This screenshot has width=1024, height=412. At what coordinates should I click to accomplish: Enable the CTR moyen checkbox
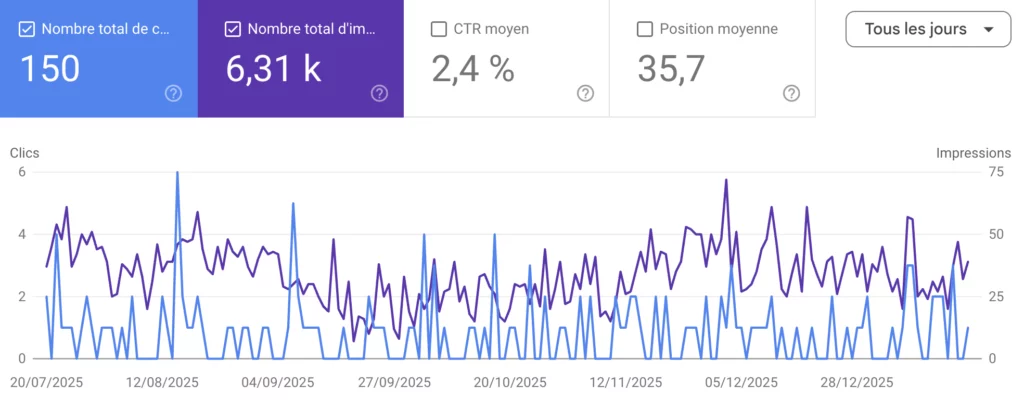(438, 29)
